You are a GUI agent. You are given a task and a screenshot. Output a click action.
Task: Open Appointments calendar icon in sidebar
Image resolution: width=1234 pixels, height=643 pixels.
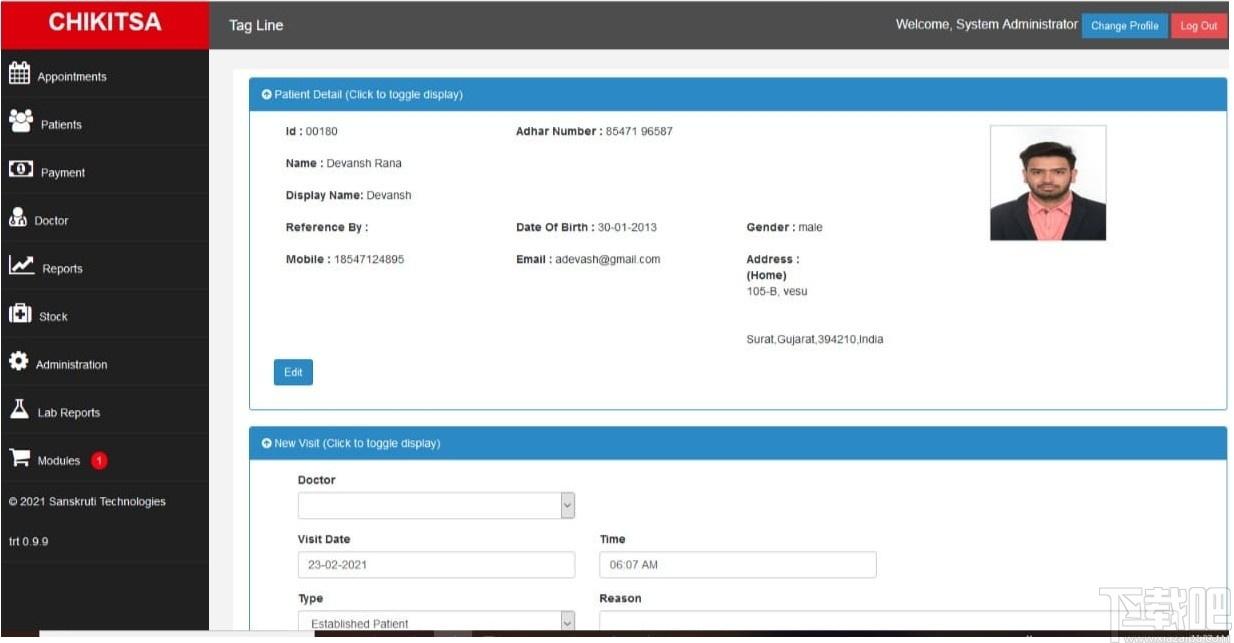(x=19, y=73)
